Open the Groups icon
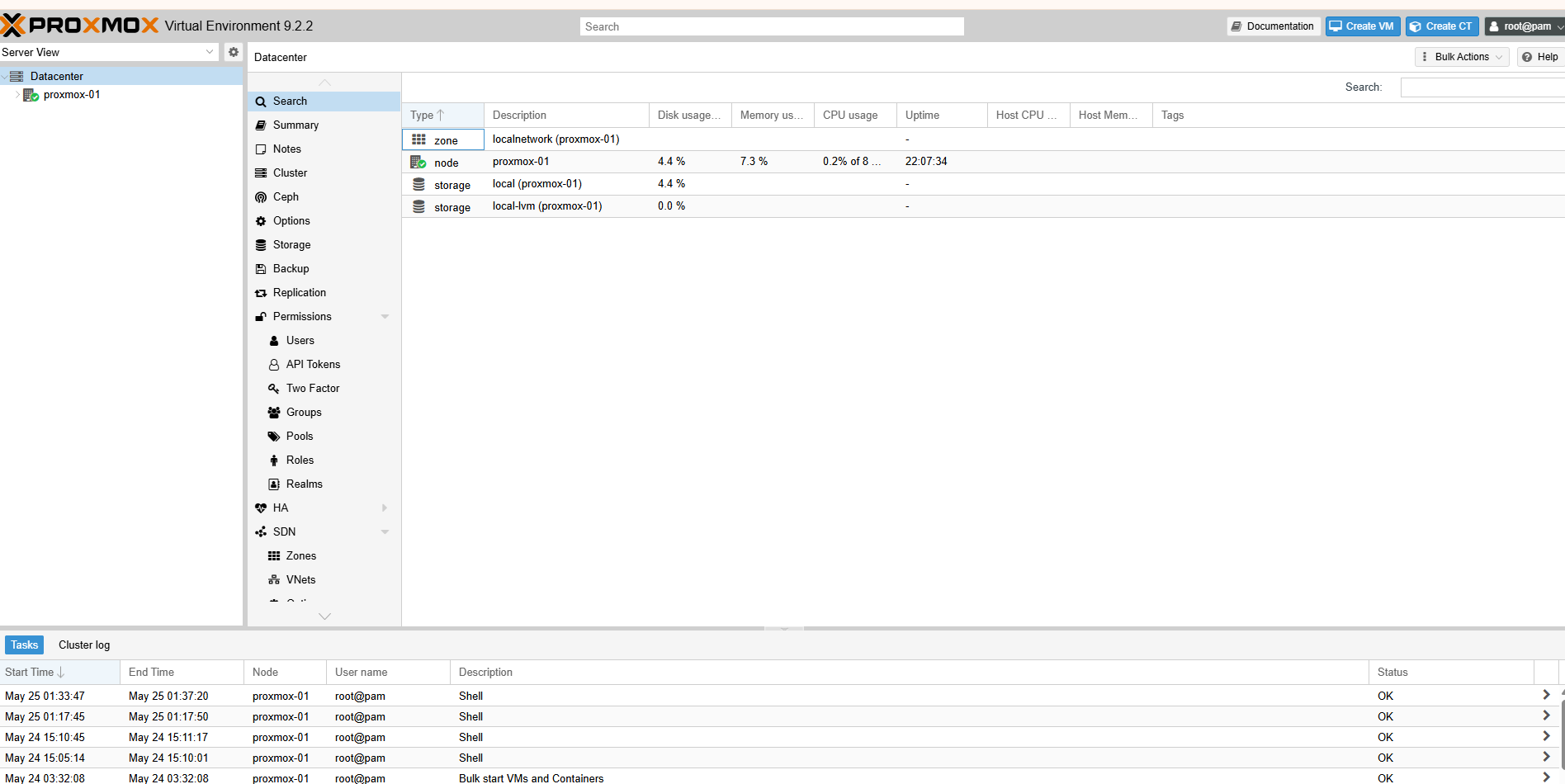 point(274,413)
